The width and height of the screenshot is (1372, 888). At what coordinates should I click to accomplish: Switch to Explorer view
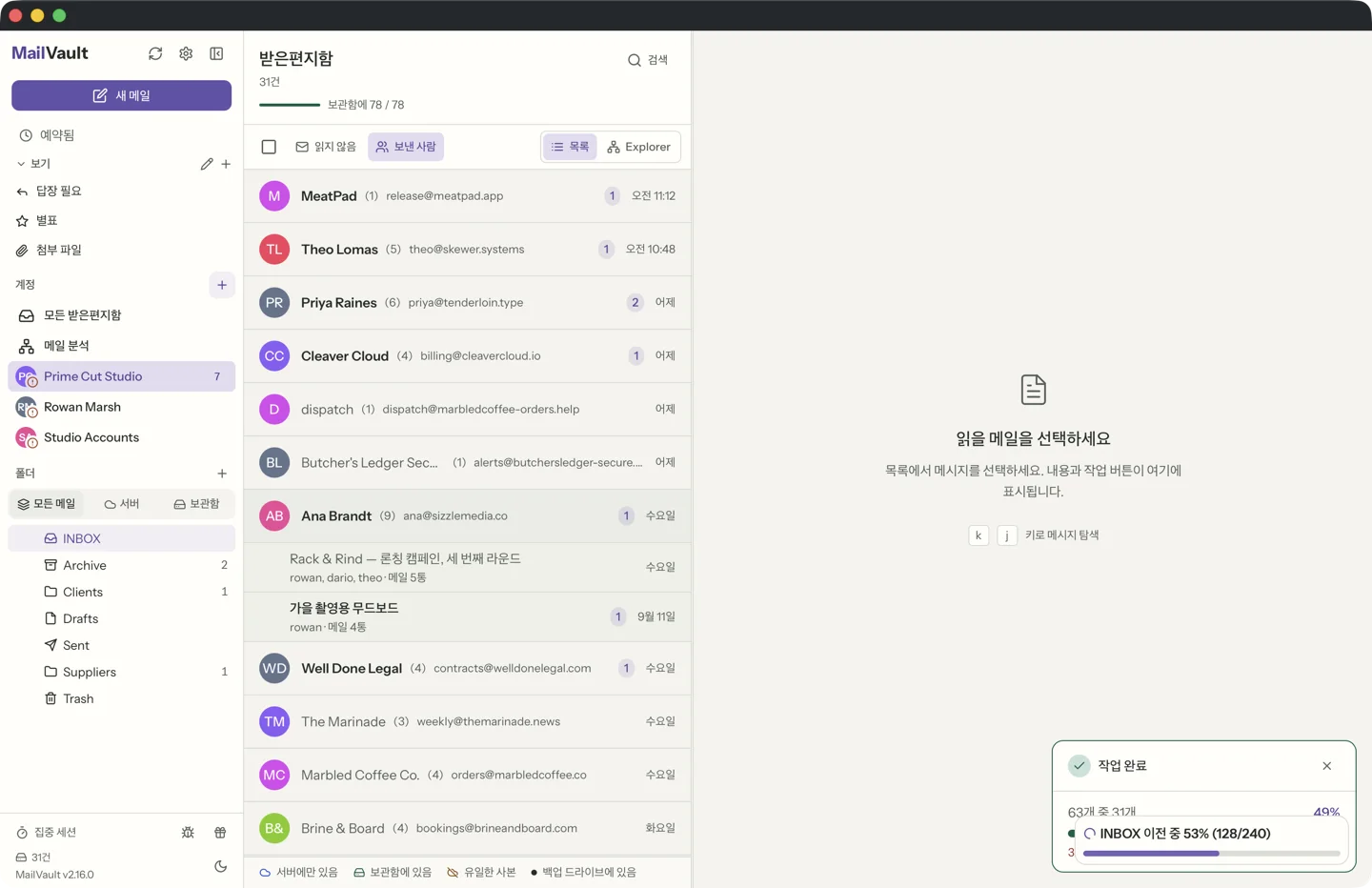[x=638, y=147]
